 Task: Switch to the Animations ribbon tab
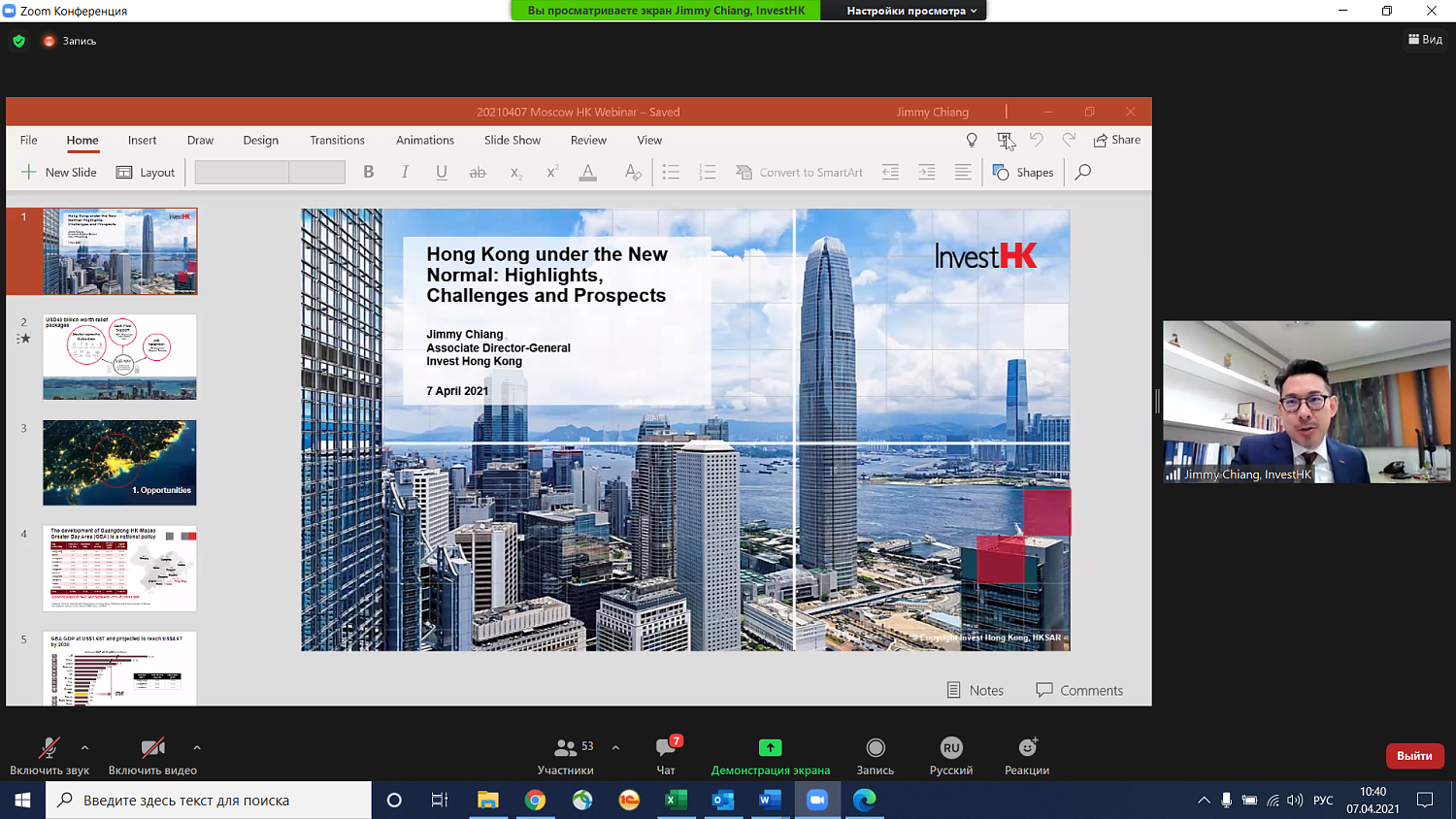[x=425, y=140]
